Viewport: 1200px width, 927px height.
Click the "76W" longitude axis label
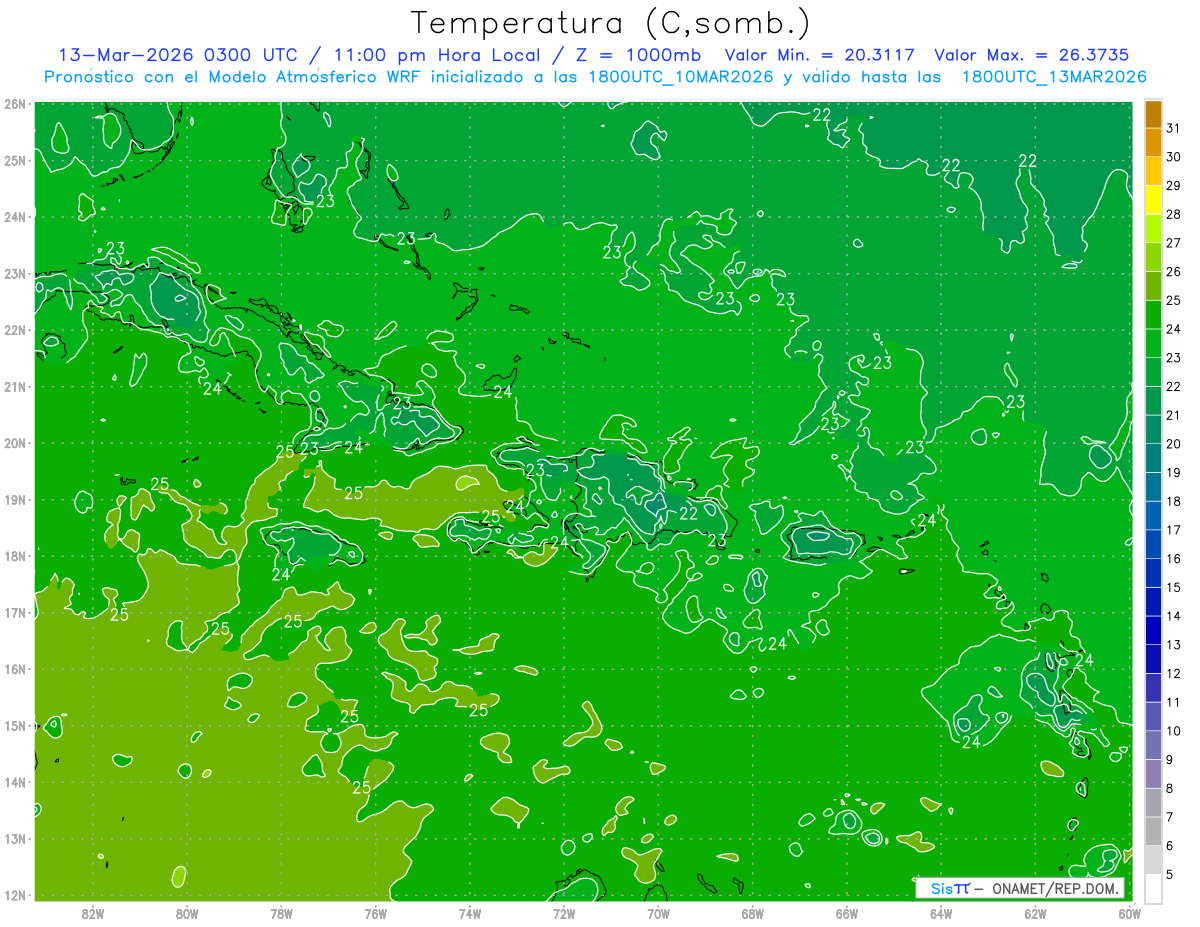375,913
